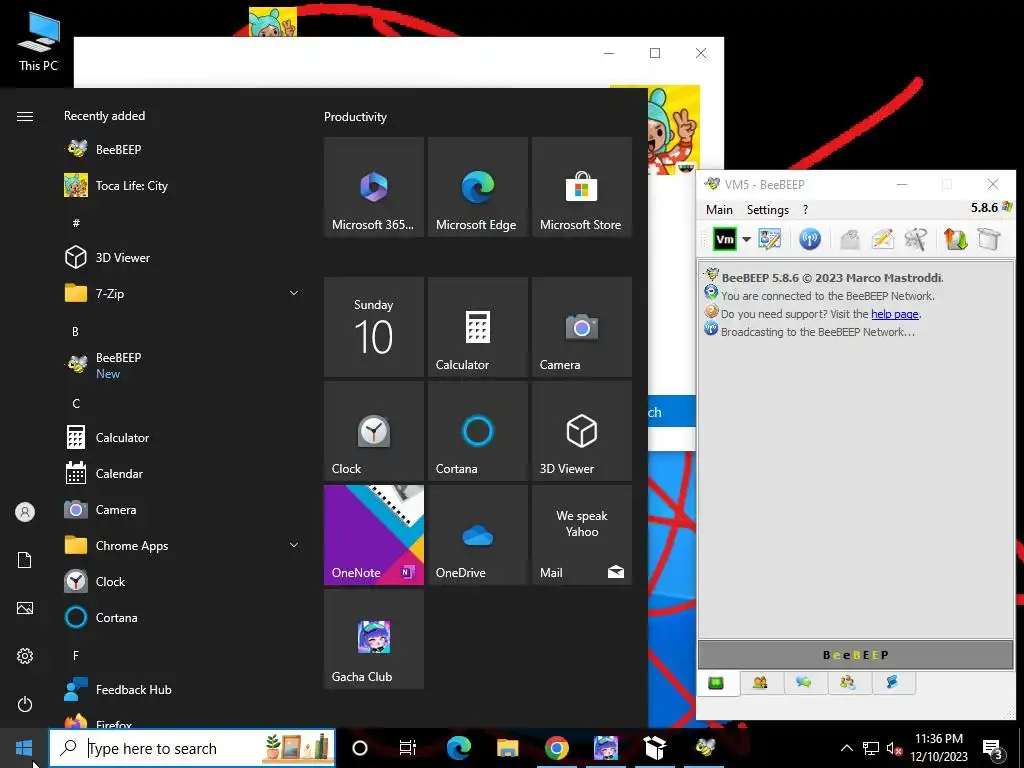Image resolution: width=1024 pixels, height=768 pixels.
Task: Open Calendar from the app list
Action: 183,473
